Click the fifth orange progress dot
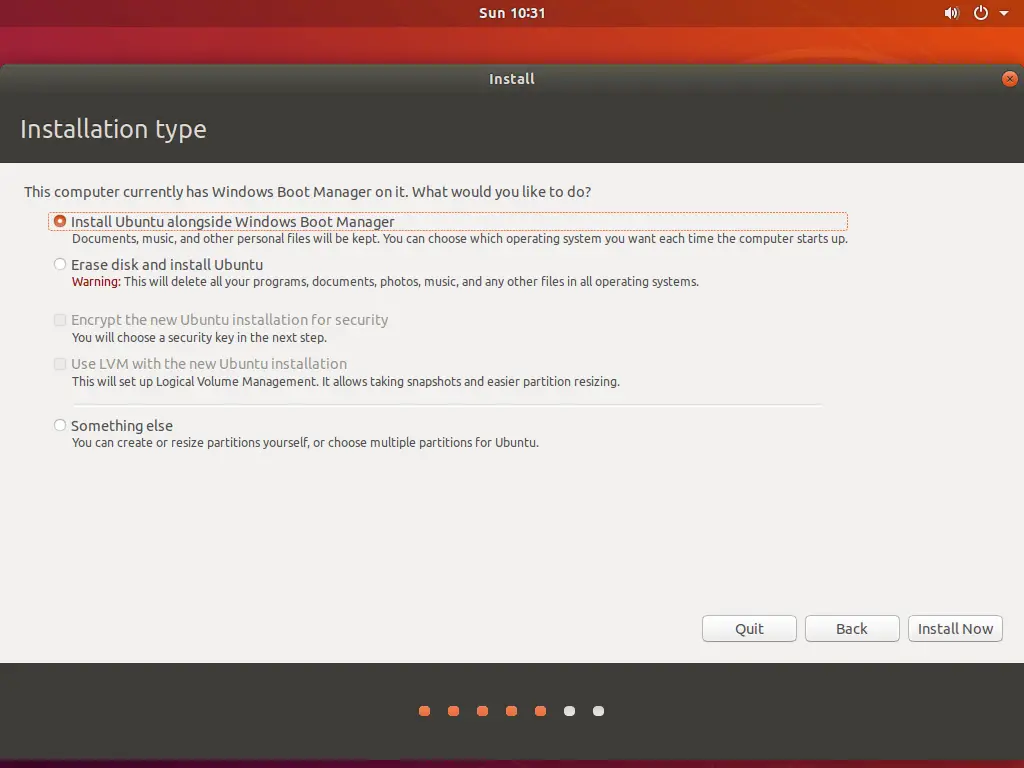The height and width of the screenshot is (768, 1024). 540,711
